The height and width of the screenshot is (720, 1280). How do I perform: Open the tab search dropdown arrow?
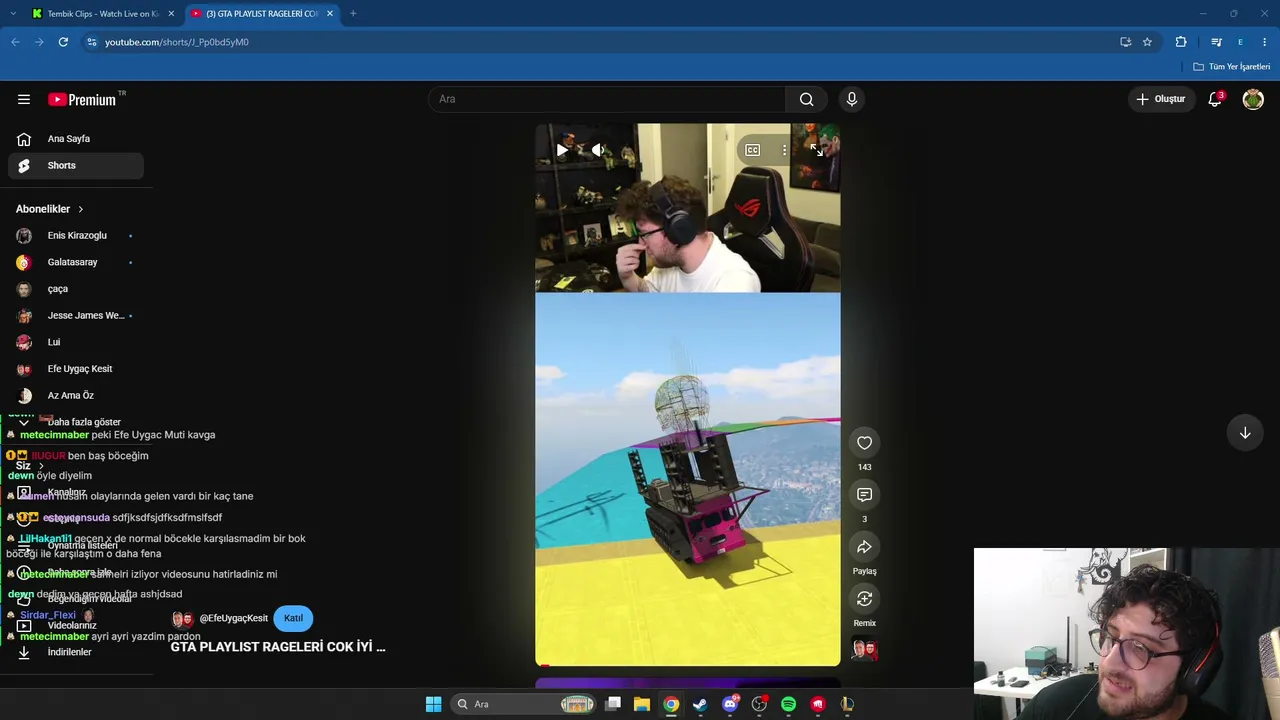pyautogui.click(x=12, y=14)
